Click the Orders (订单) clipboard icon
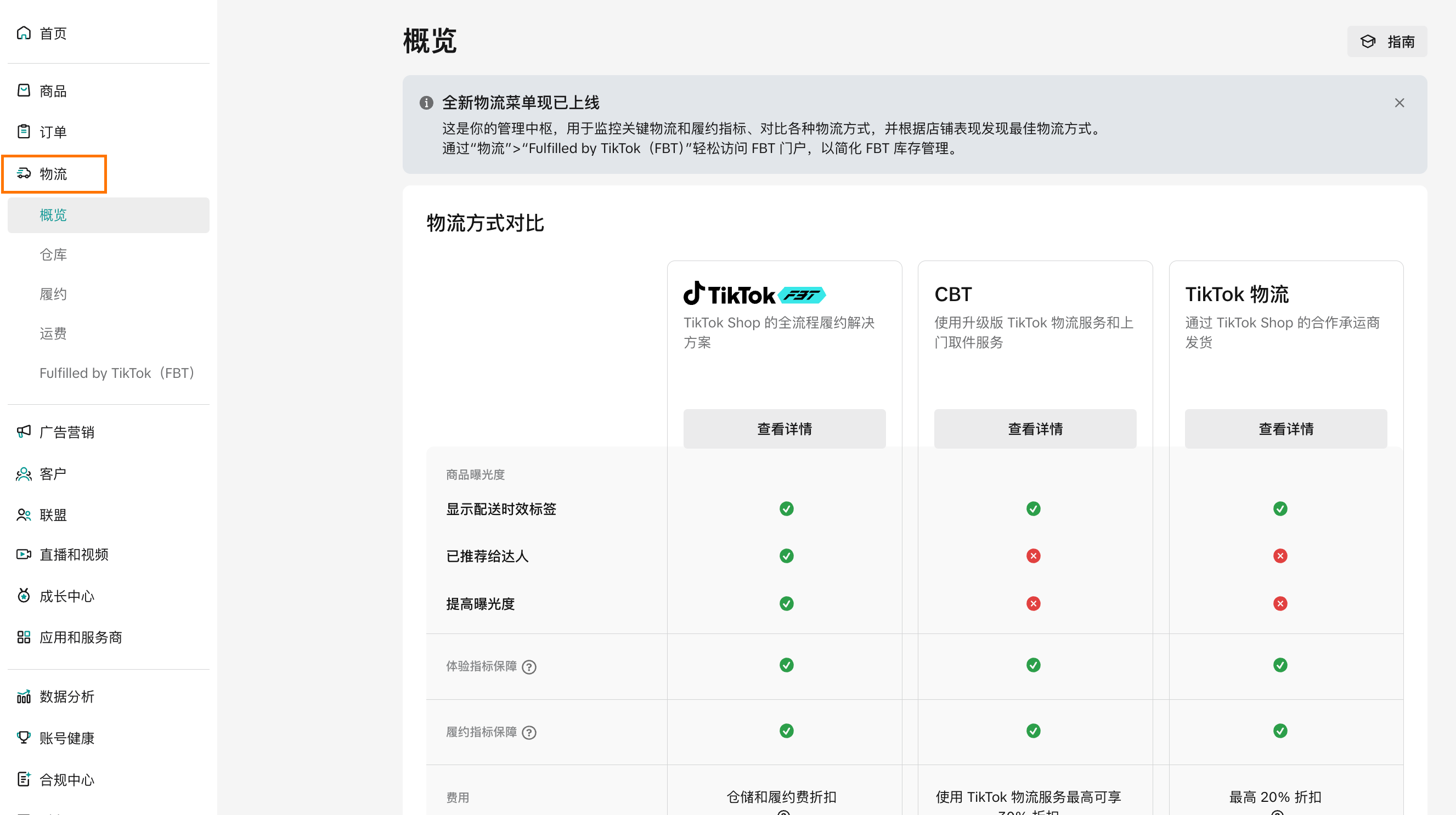The image size is (1456, 815). pos(24,132)
